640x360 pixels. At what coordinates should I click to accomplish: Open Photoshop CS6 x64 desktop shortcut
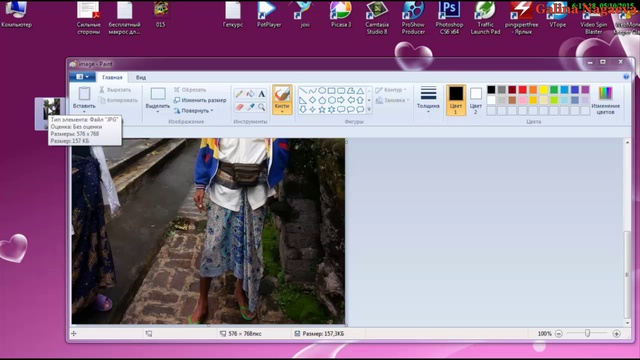click(x=449, y=18)
